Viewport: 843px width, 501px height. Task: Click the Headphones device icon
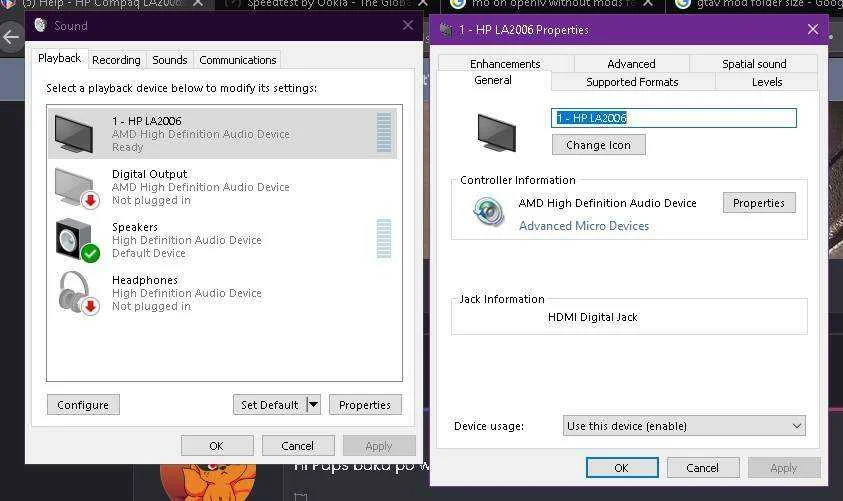78,293
